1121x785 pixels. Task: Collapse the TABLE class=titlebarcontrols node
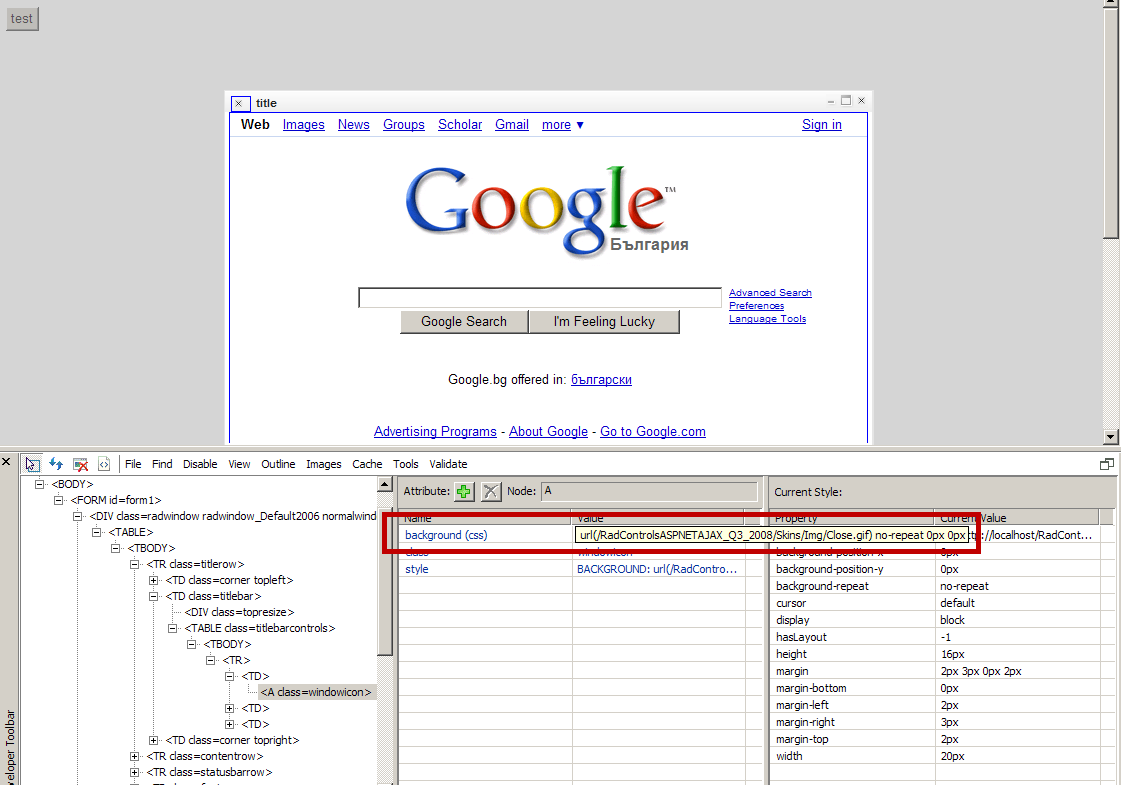[x=172, y=628]
